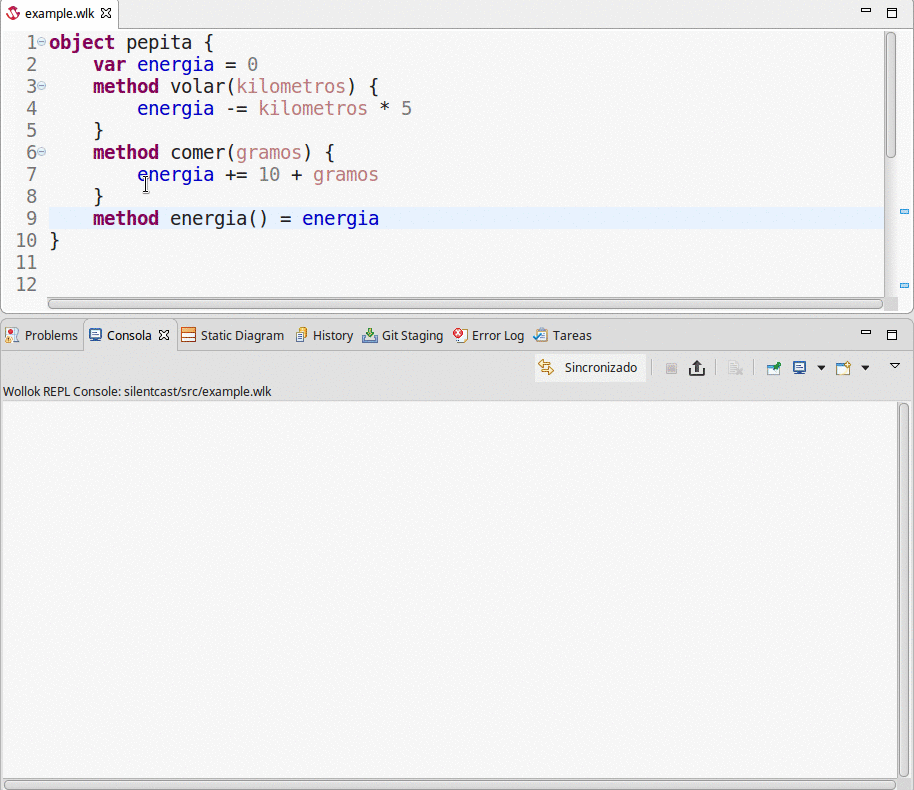Click the word "pepita" on line 1
This screenshot has height=790, width=914.
click(159, 43)
